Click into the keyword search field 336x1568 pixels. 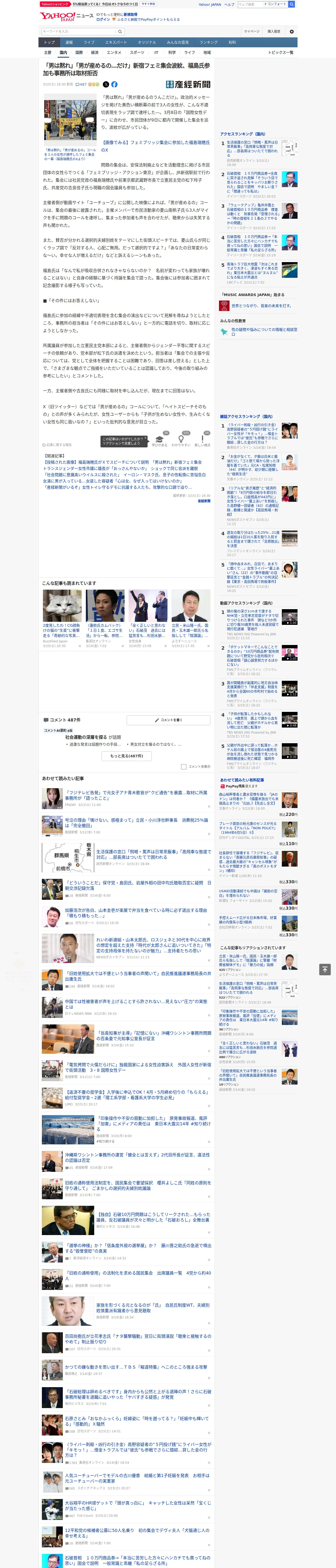click(x=79, y=32)
